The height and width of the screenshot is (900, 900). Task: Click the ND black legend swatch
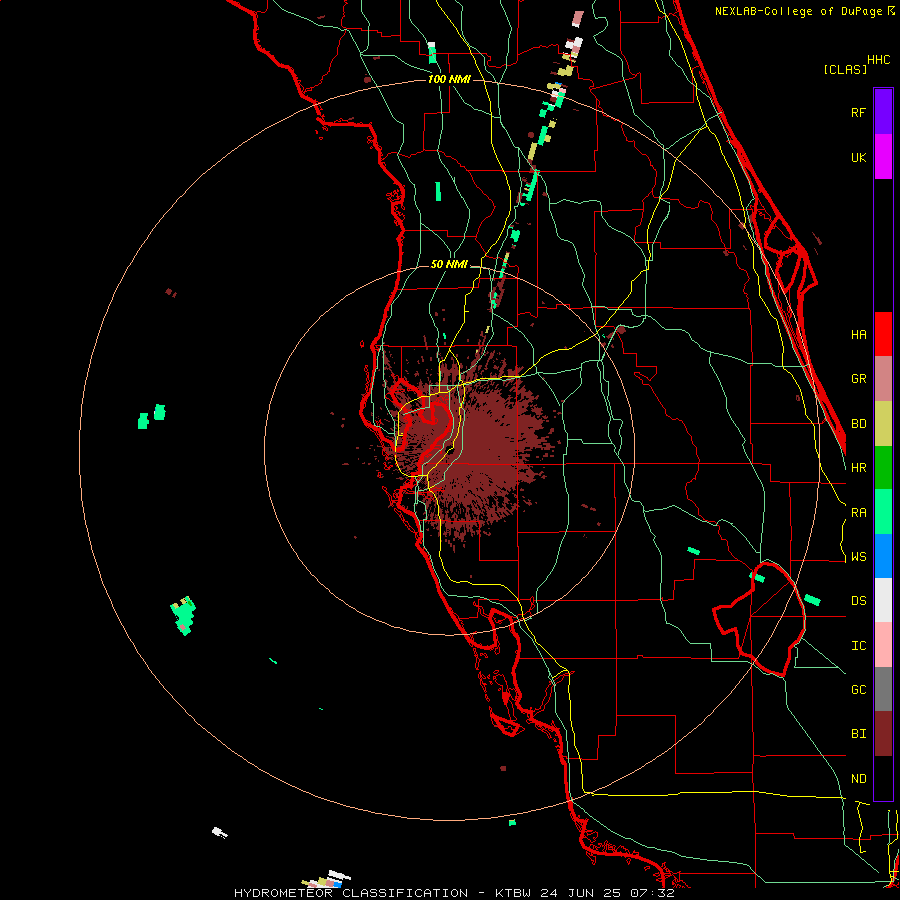tap(883, 778)
